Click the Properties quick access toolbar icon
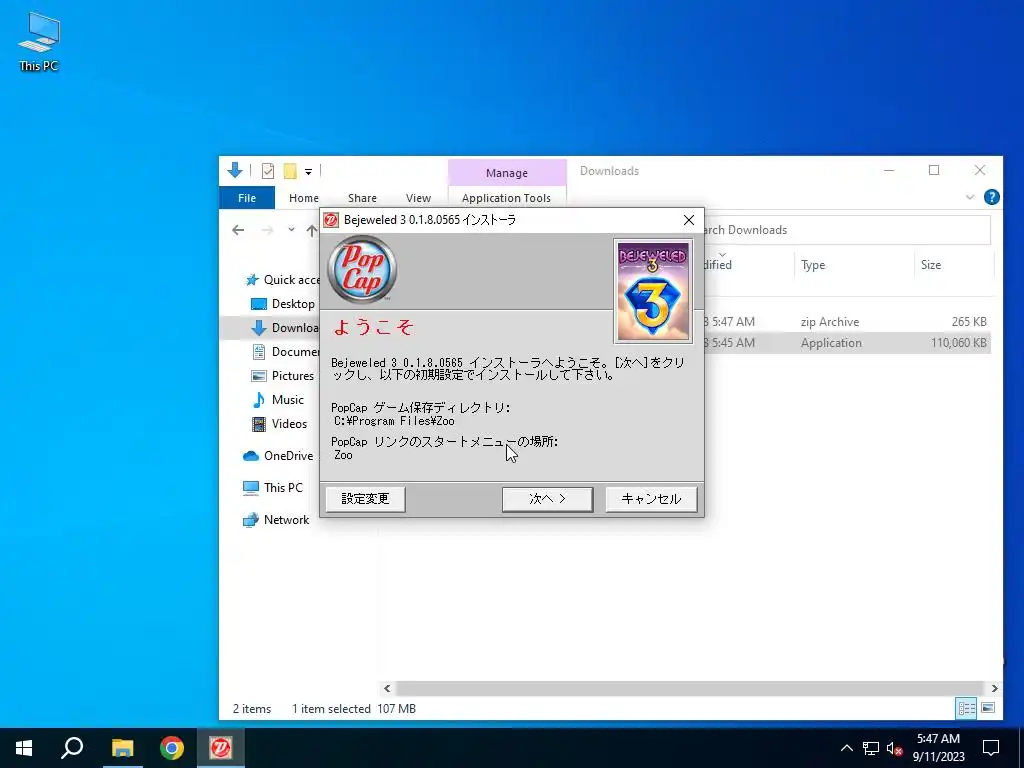Screen dimensions: 1024x768 coord(268,171)
